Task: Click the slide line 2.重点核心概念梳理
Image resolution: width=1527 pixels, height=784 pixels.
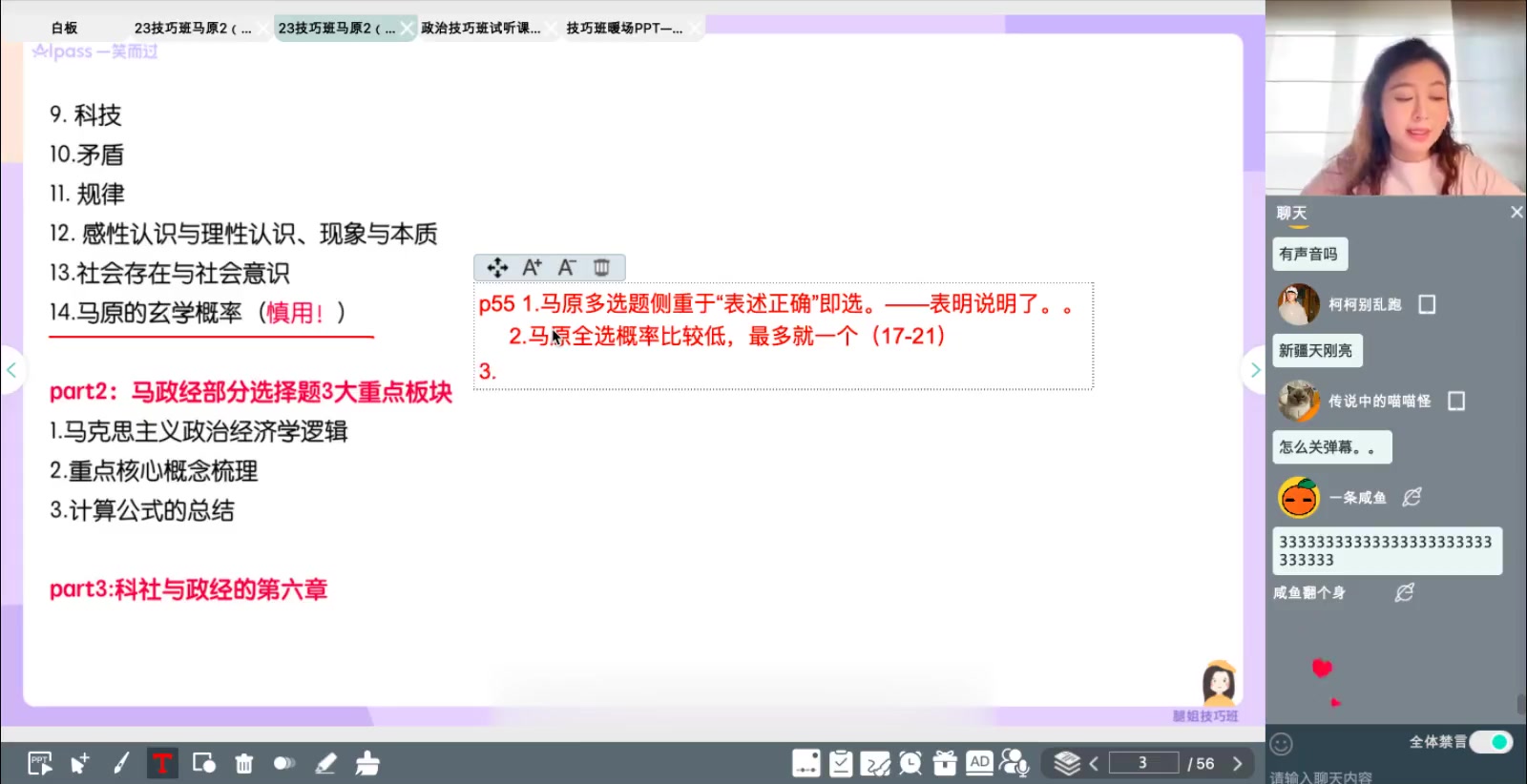Action: click(x=154, y=471)
